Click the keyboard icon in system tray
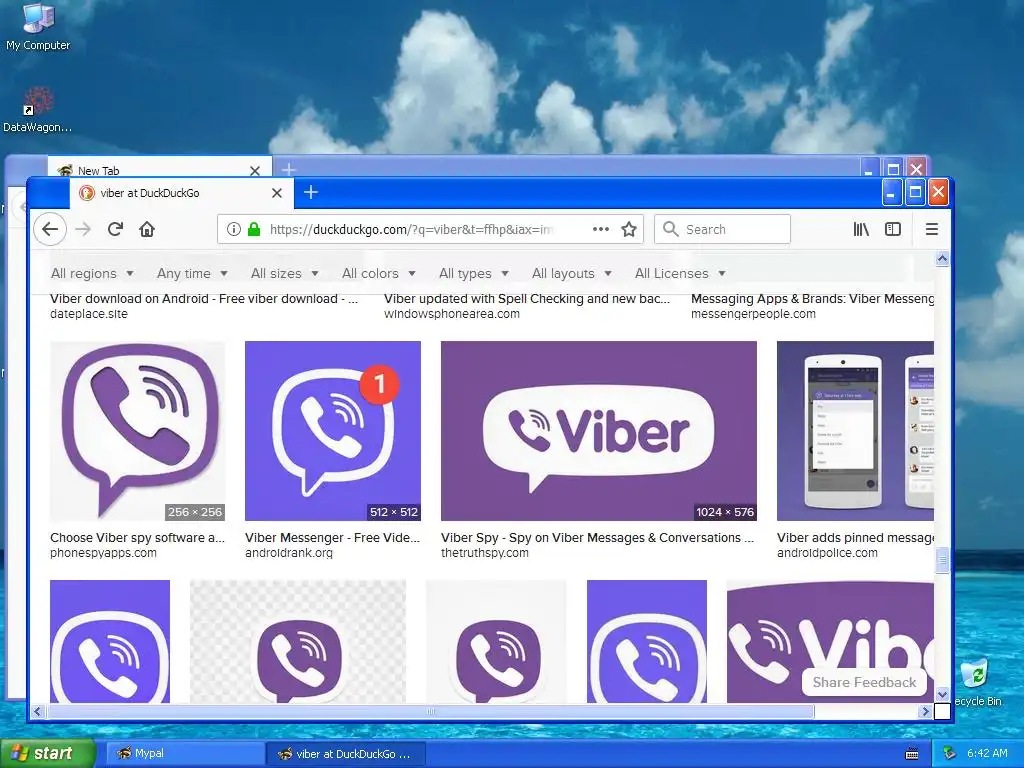This screenshot has height=768, width=1024. point(912,754)
